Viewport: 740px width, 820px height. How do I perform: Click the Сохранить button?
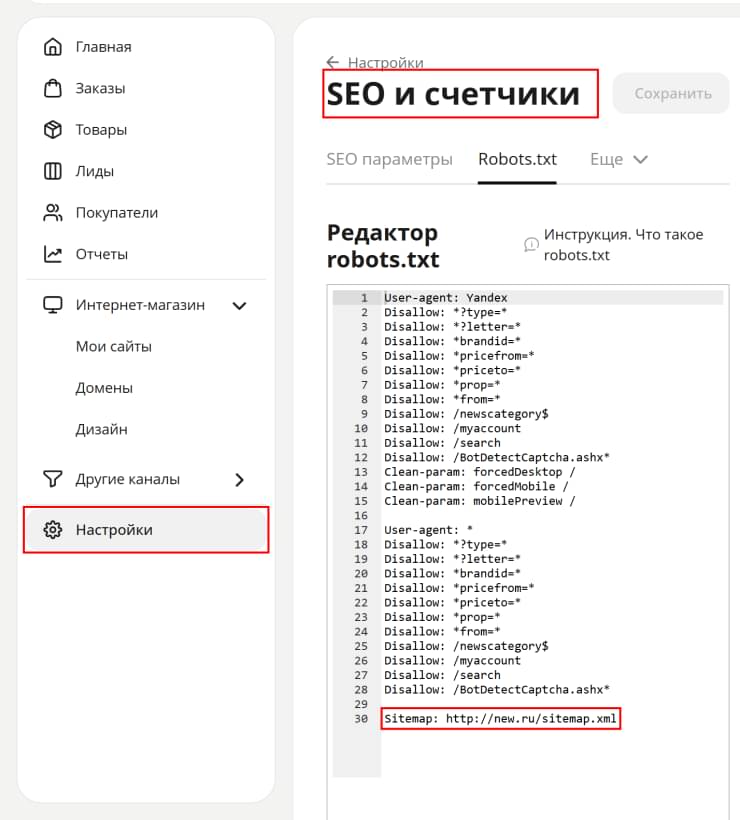(673, 94)
